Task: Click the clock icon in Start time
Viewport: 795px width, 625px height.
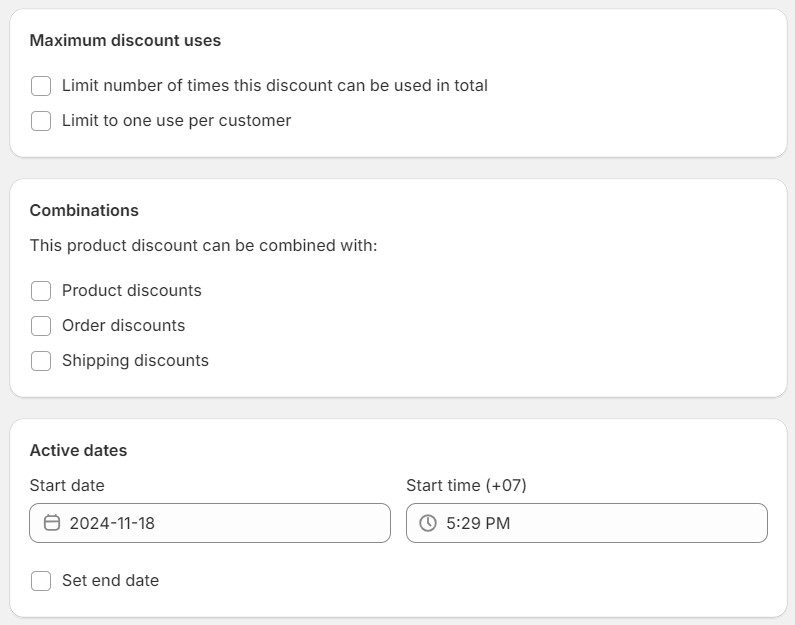Action: pos(428,523)
